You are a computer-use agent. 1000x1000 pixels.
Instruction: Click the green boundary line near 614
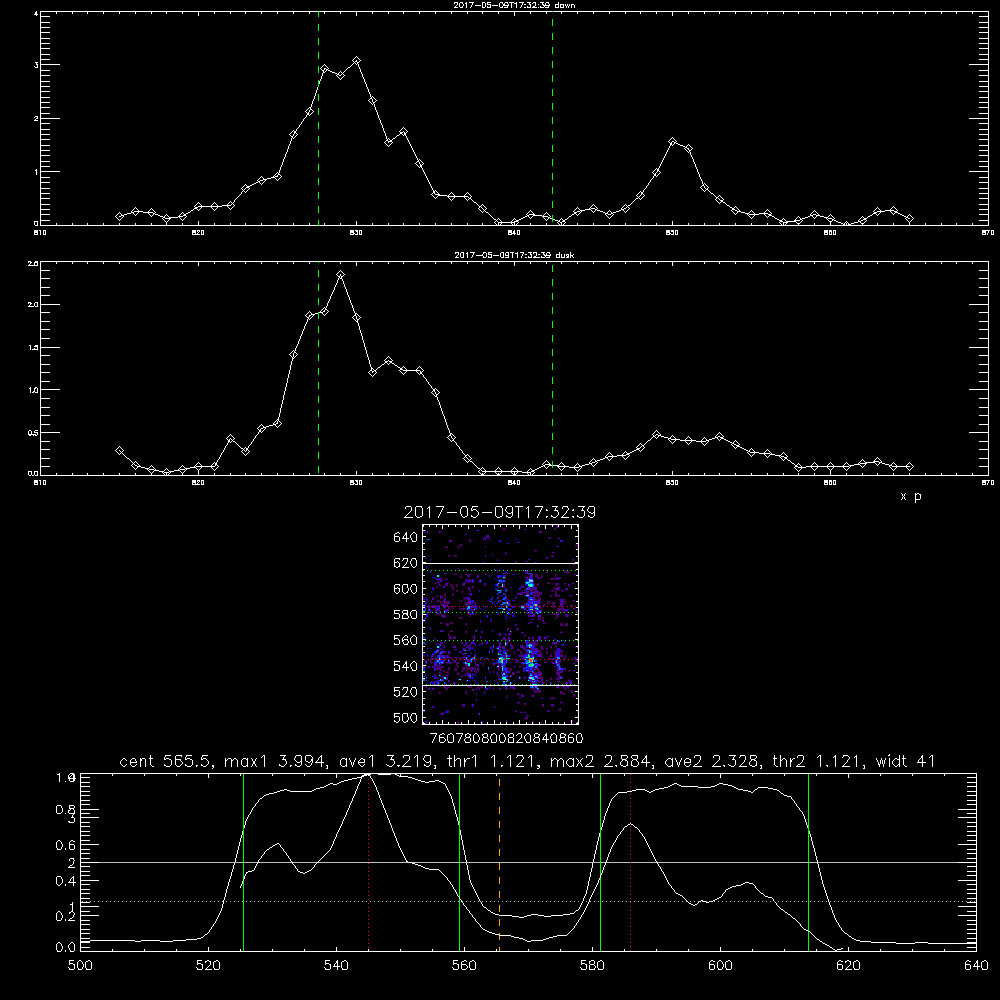[x=809, y=862]
